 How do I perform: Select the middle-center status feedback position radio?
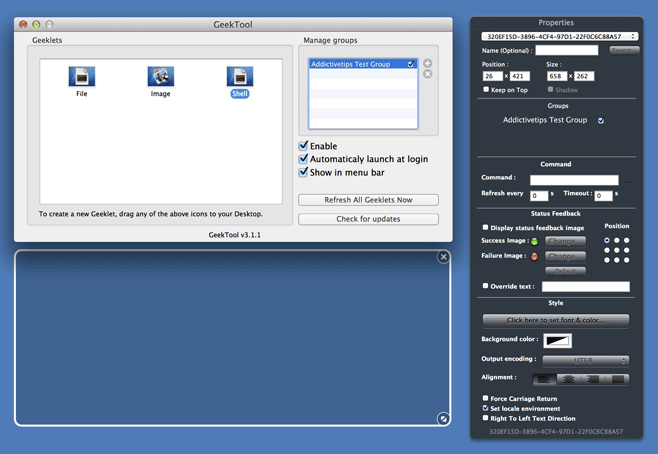click(616, 250)
